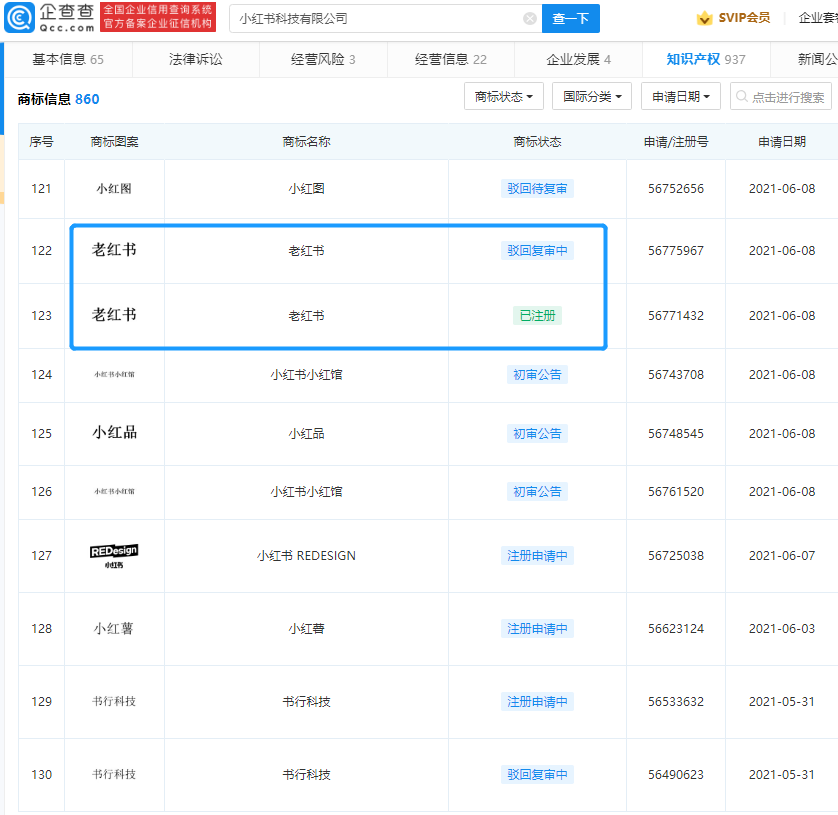The width and height of the screenshot is (838, 815).
Task: Click the 书行科技 trademark image
Action: click(113, 701)
